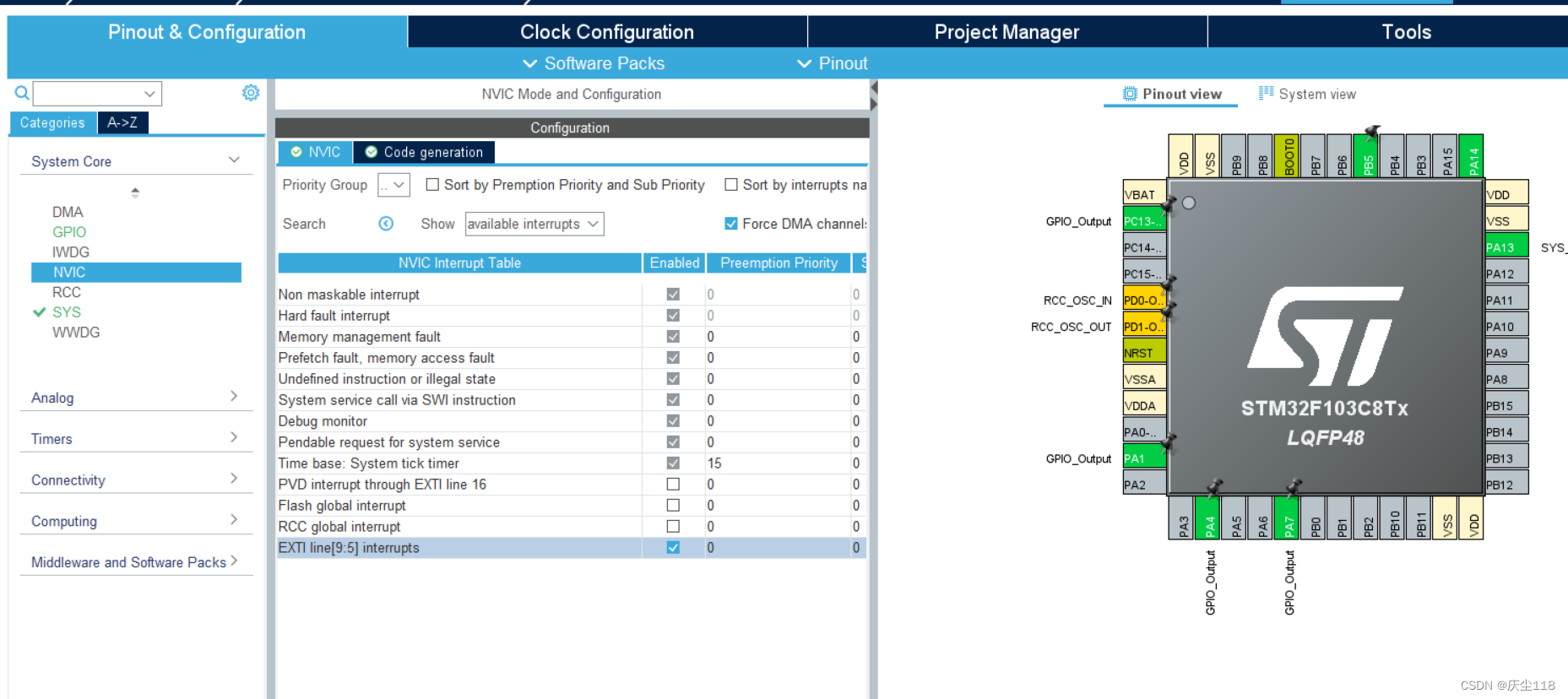
Task: Click the System view grid icon
Action: point(1266,93)
